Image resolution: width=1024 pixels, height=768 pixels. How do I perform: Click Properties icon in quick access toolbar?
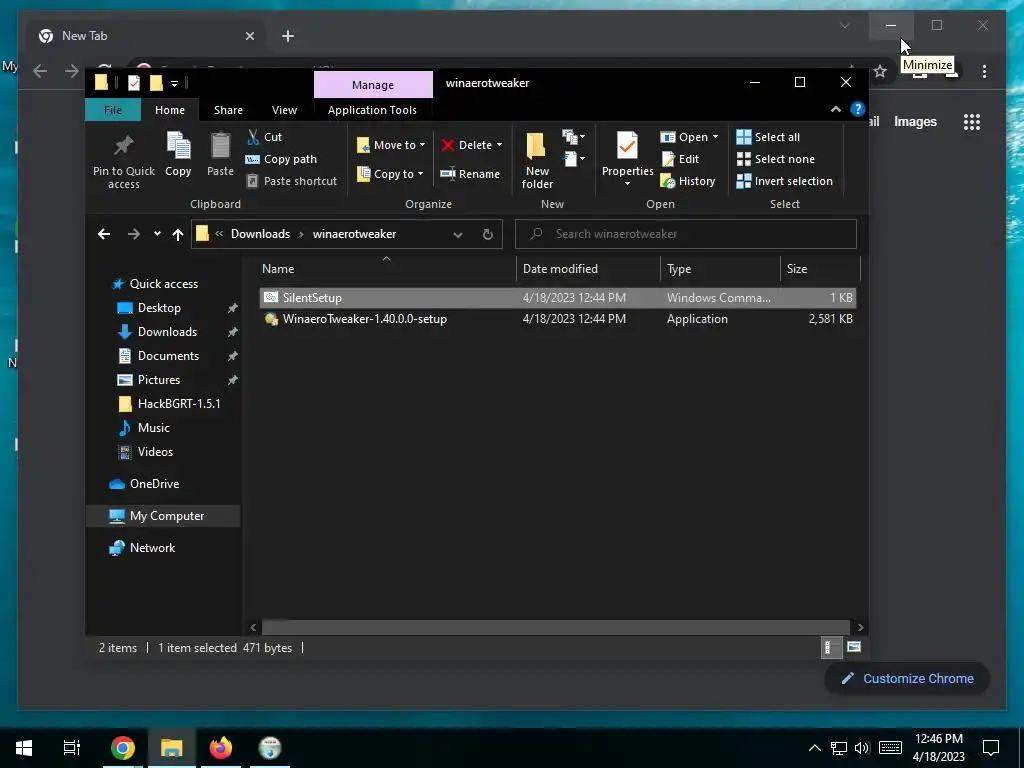[134, 83]
